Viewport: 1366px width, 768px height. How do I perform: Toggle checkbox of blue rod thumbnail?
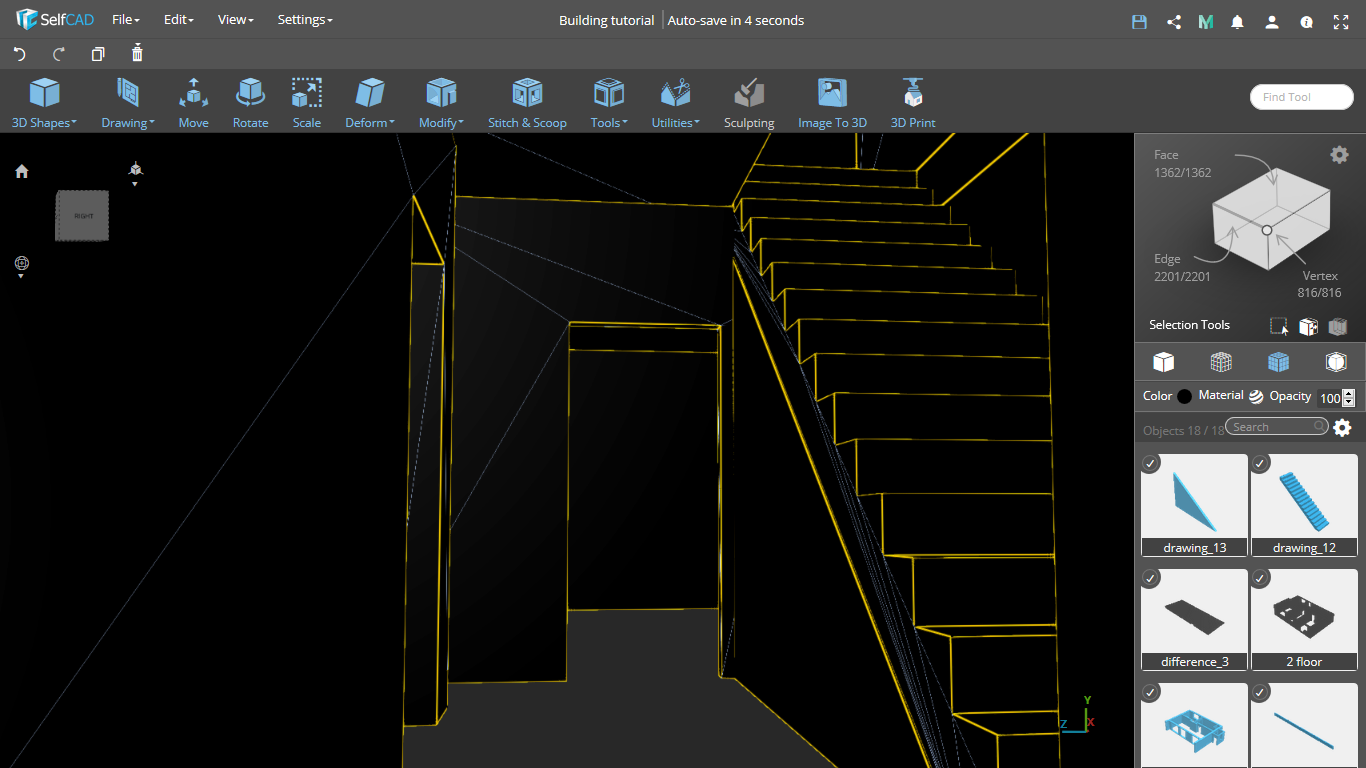pos(1261,692)
